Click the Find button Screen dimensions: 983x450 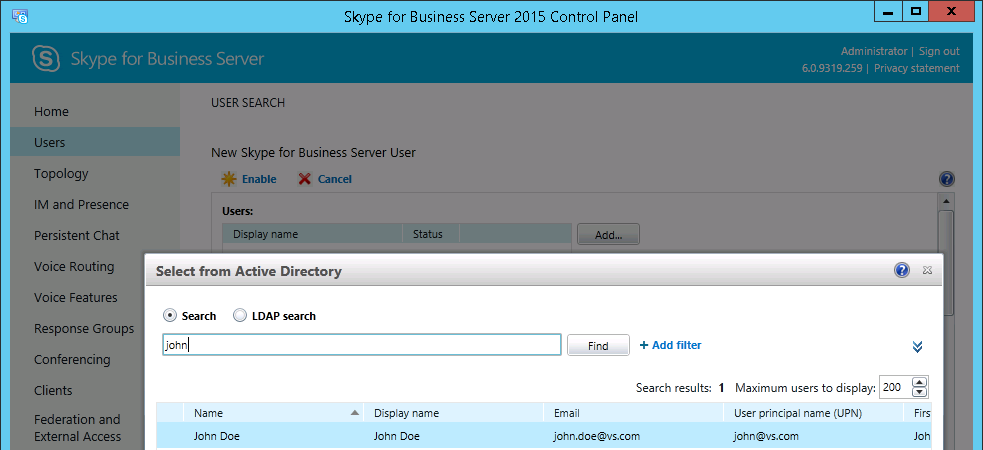598,345
